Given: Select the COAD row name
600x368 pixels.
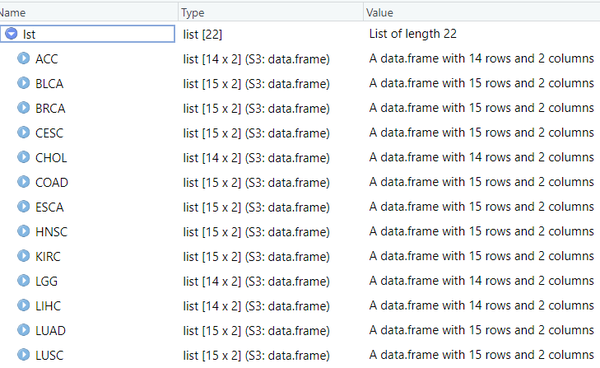Looking at the screenshot, I should click(x=52, y=182).
